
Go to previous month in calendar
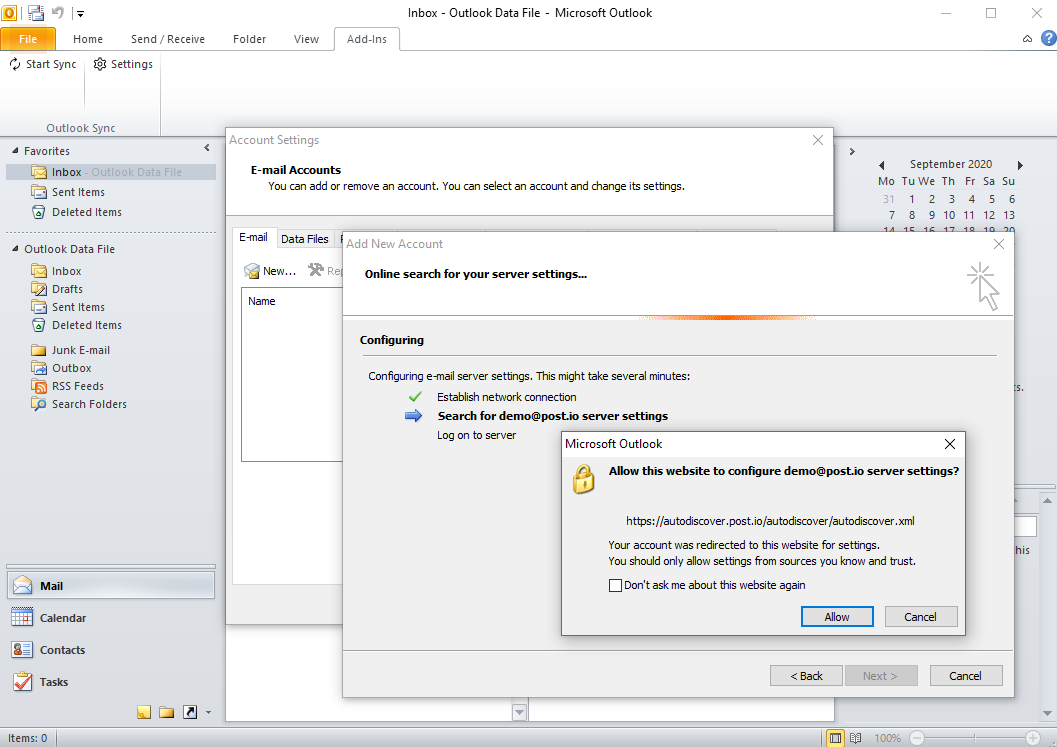click(x=882, y=165)
